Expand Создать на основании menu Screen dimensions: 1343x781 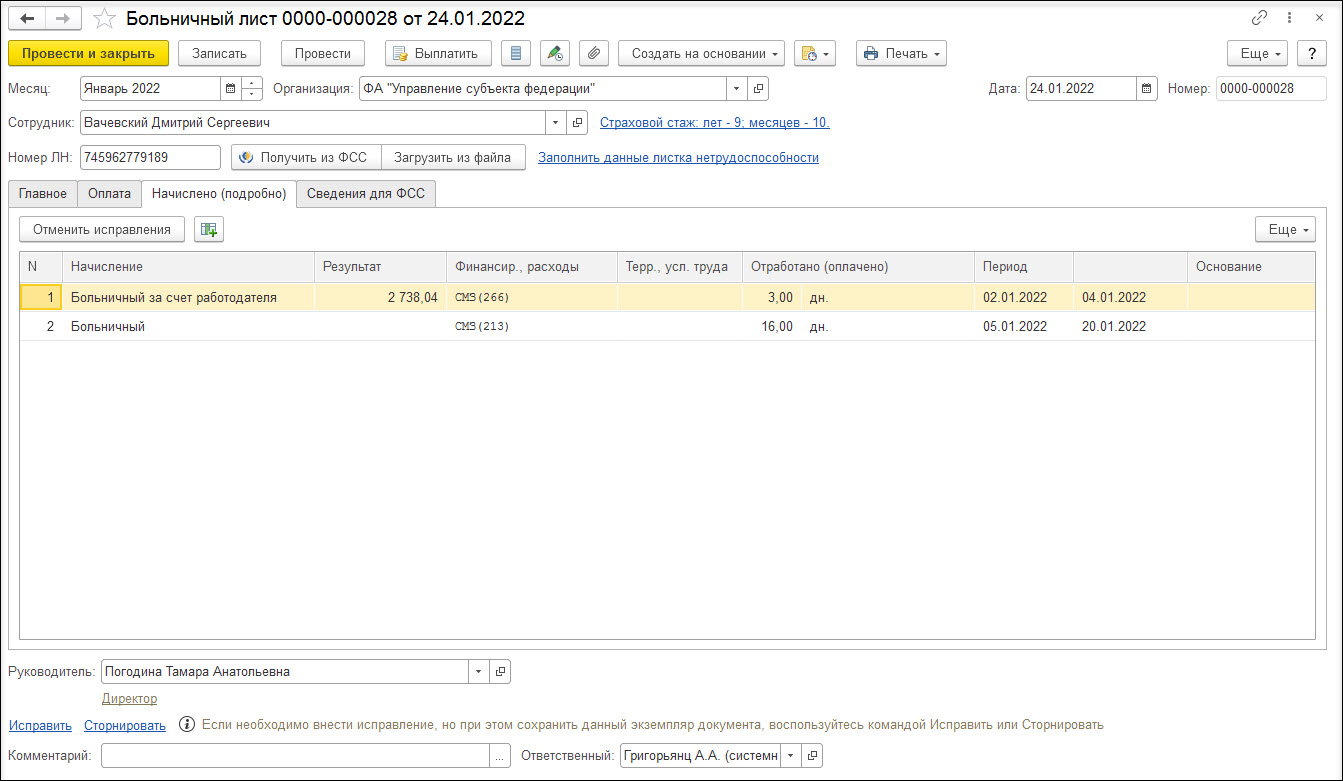(701, 53)
